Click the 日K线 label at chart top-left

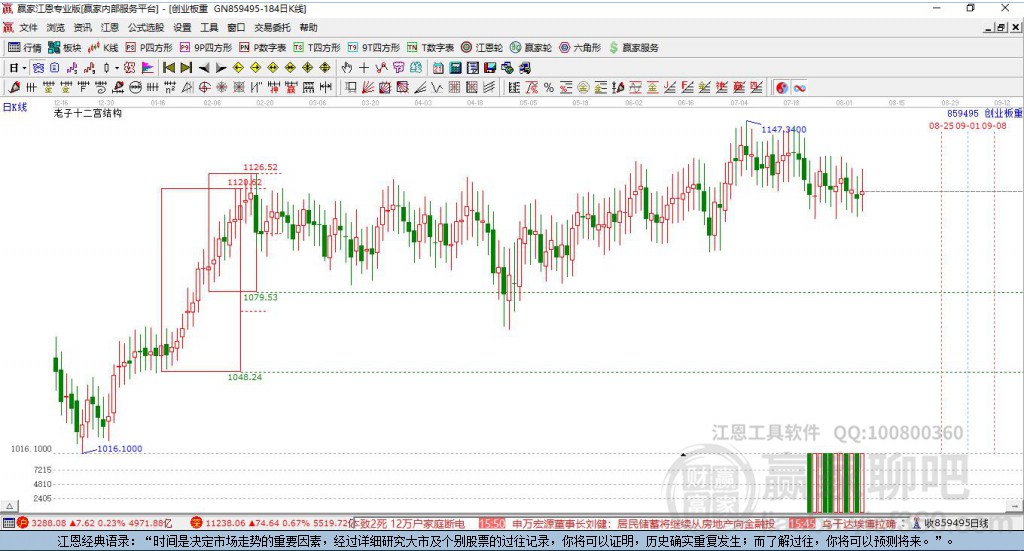tap(15, 107)
